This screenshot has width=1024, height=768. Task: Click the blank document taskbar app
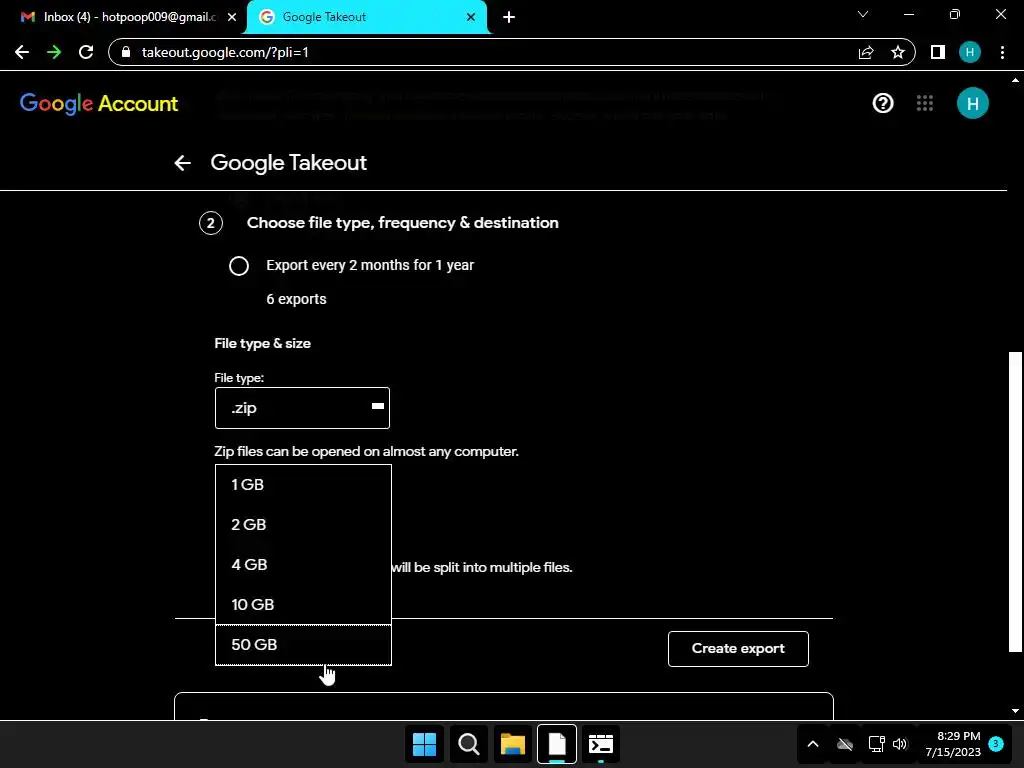[557, 744]
